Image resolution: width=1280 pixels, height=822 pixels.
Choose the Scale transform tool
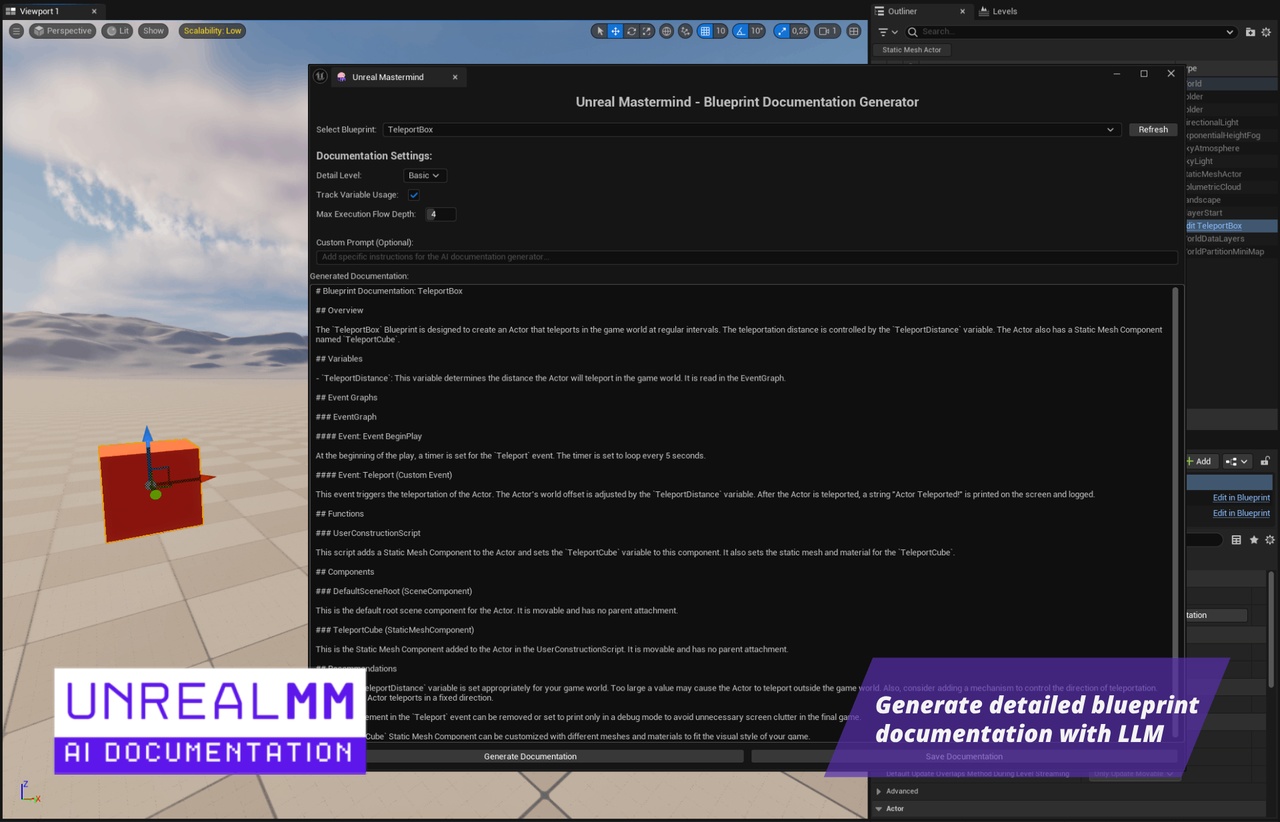[x=647, y=31]
